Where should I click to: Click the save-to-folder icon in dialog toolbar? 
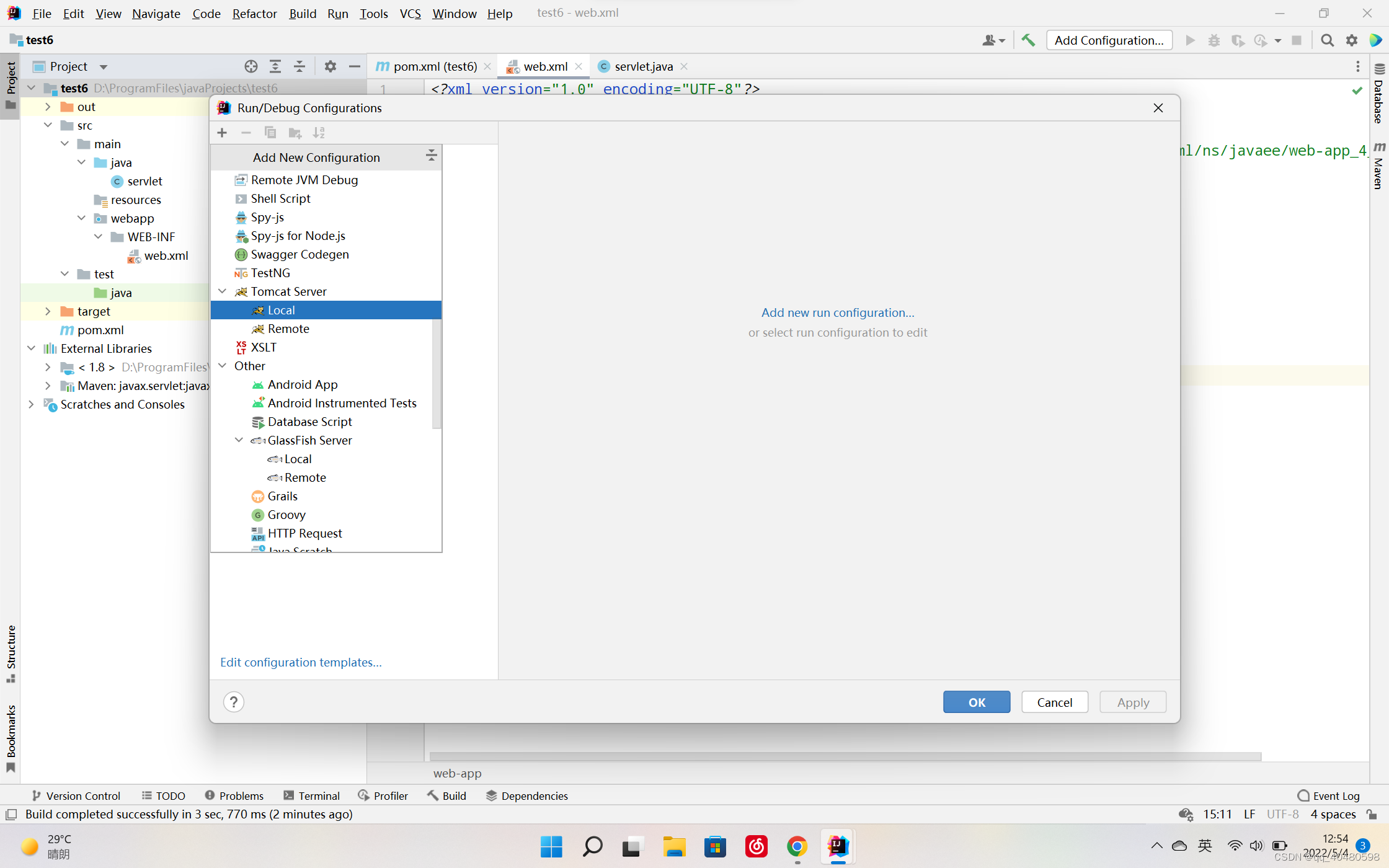(x=295, y=132)
